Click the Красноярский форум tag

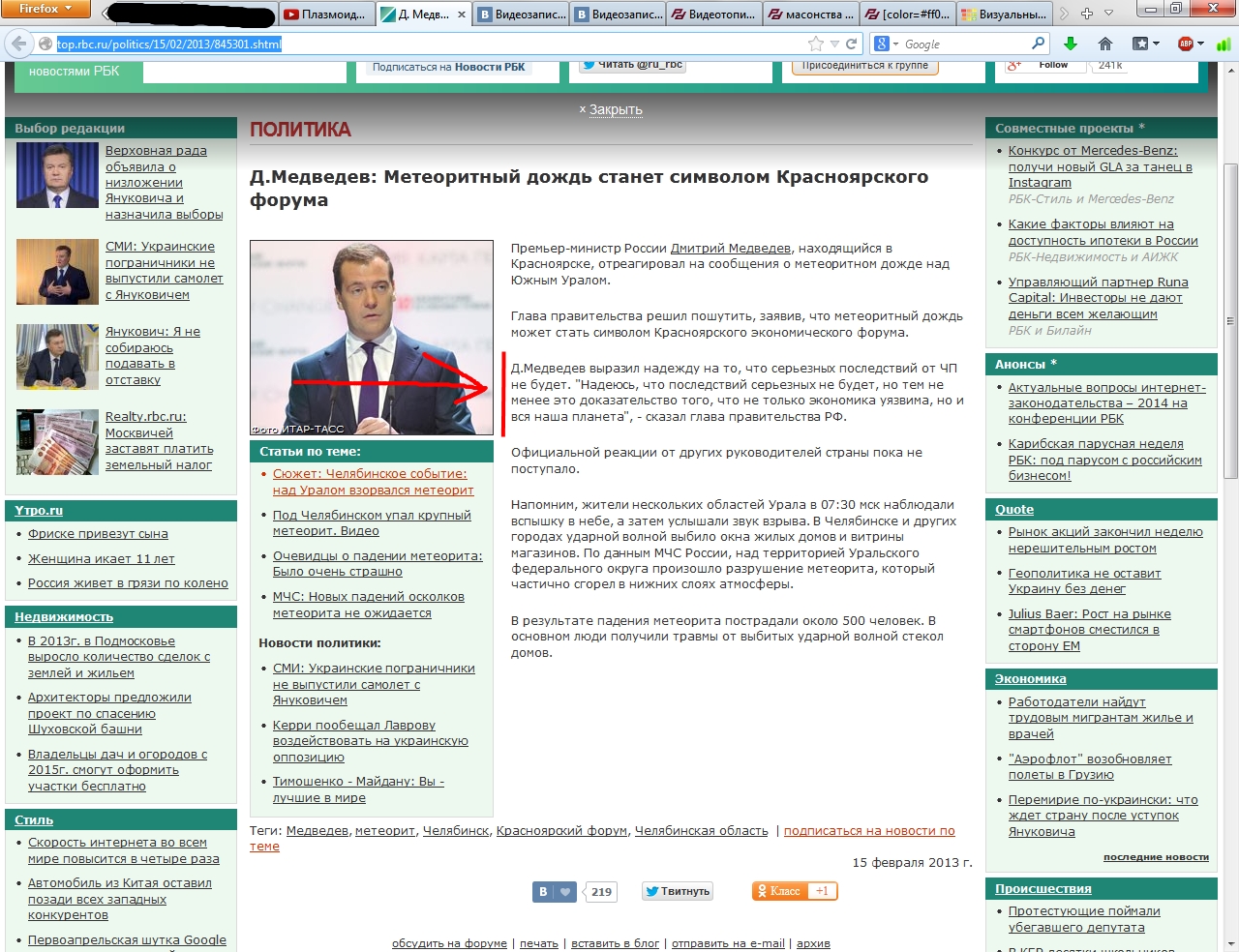[561, 831]
